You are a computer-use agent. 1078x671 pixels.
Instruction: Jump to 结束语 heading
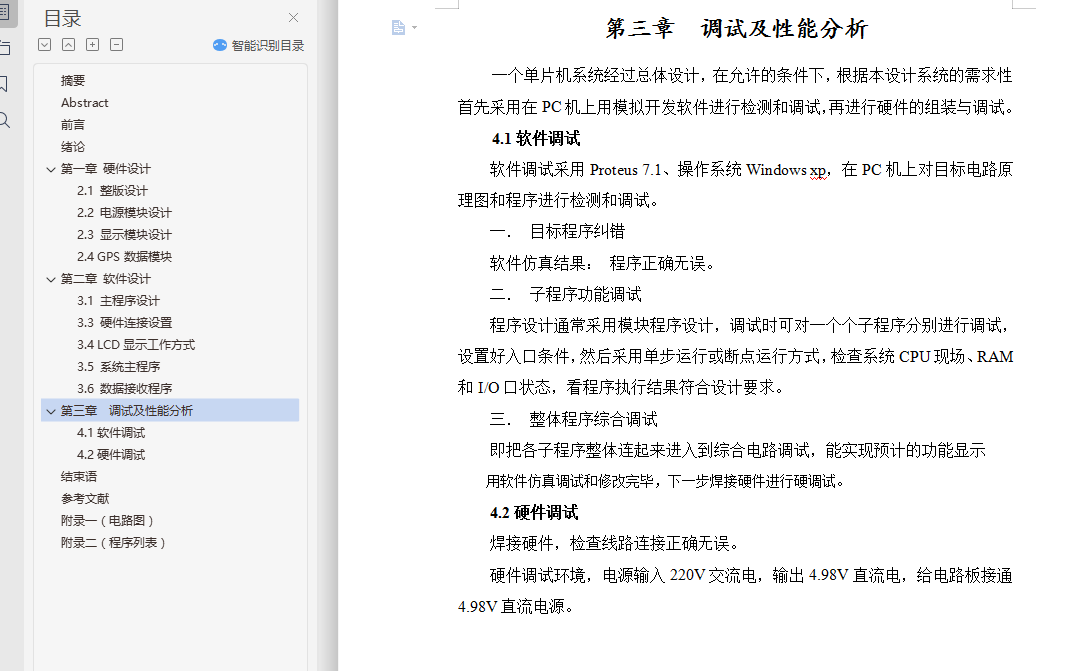point(78,476)
